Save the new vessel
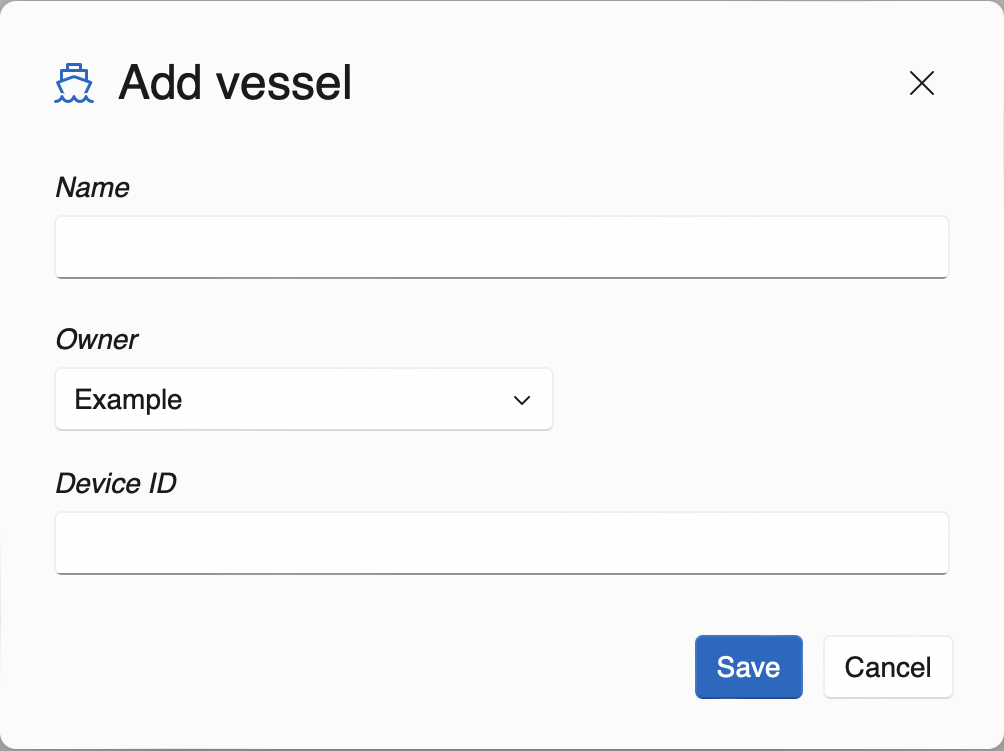Viewport: 1004px width, 751px height. pos(748,667)
